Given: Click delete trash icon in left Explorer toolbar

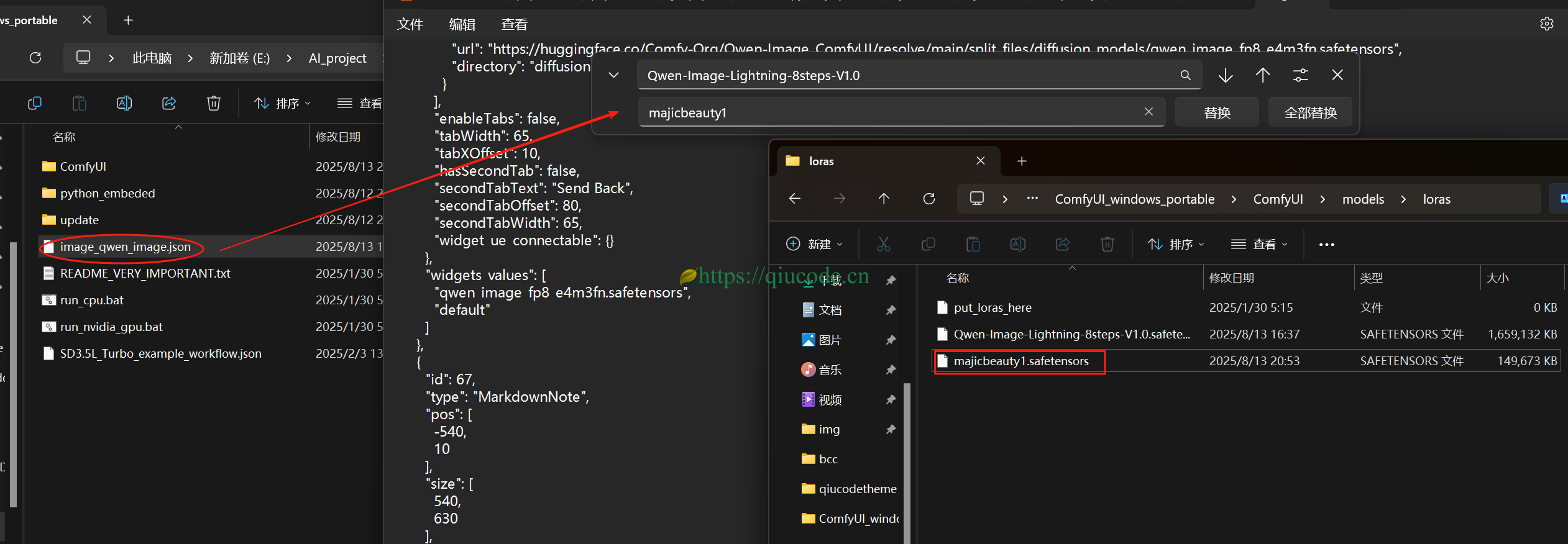Looking at the screenshot, I should point(214,103).
